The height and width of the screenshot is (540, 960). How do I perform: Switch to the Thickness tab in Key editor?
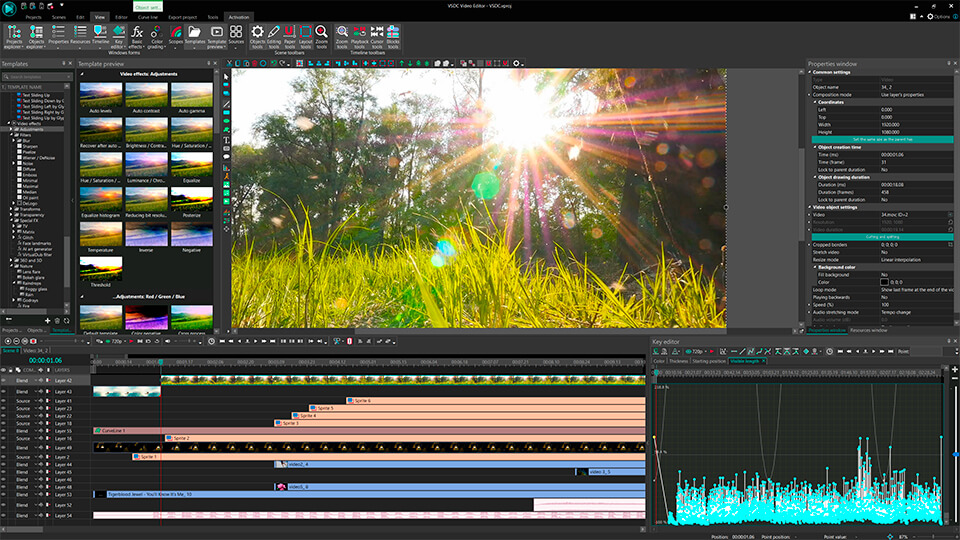click(x=678, y=361)
